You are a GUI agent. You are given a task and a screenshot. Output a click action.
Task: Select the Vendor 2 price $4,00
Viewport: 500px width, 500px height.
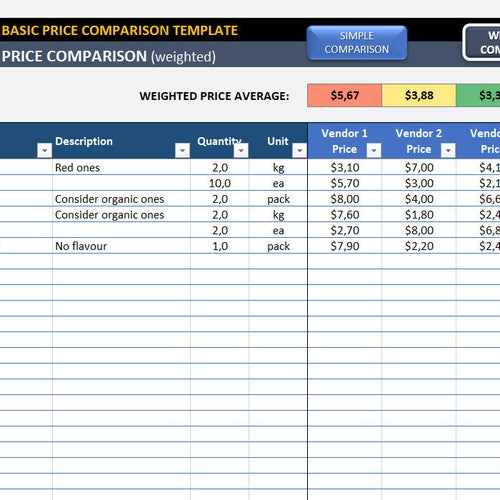(419, 199)
